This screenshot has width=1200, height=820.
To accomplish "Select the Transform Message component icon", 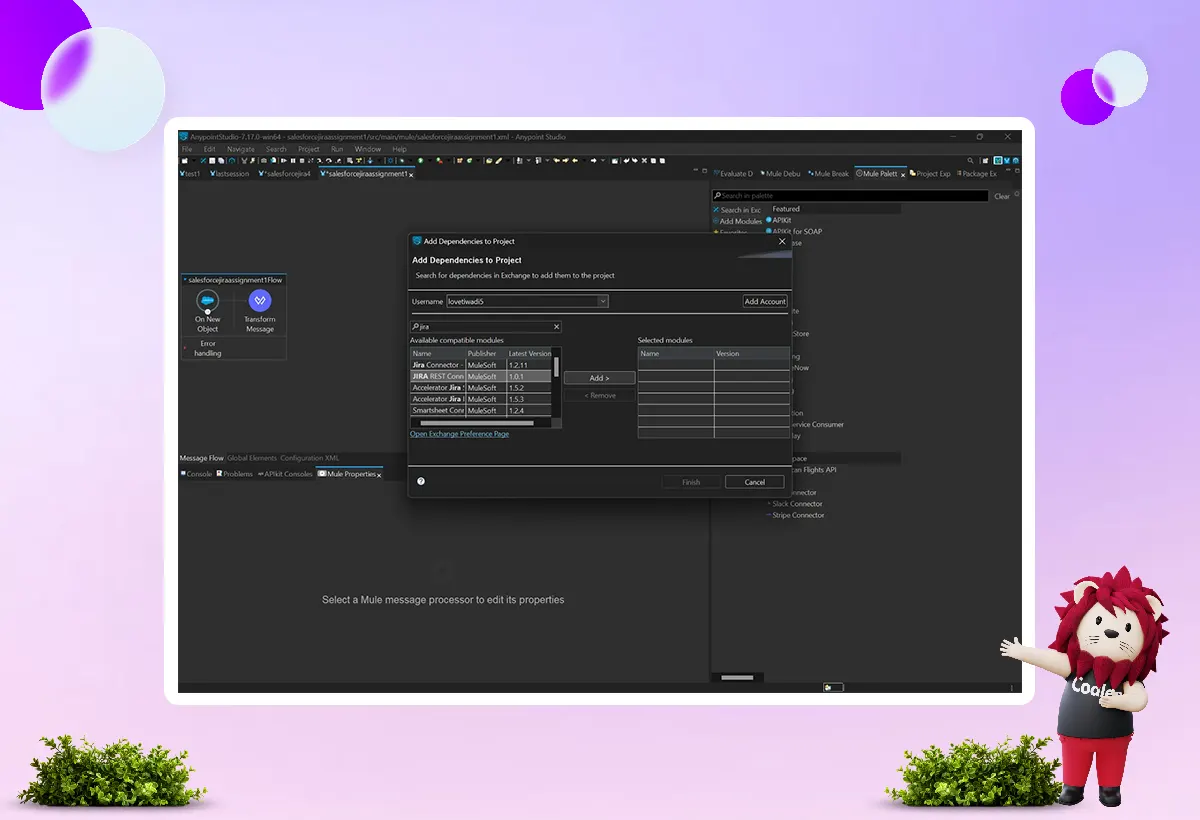I will click(260, 301).
